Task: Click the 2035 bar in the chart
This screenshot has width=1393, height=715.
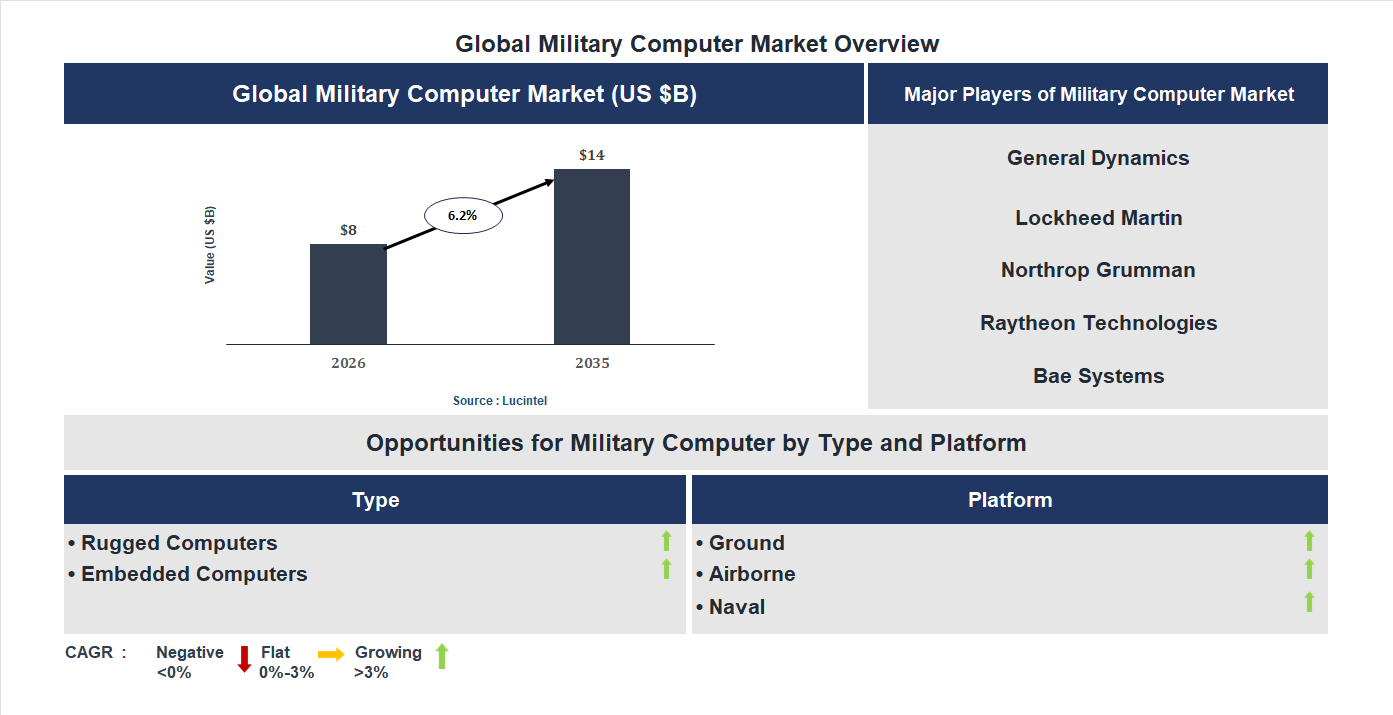Action: (592, 257)
